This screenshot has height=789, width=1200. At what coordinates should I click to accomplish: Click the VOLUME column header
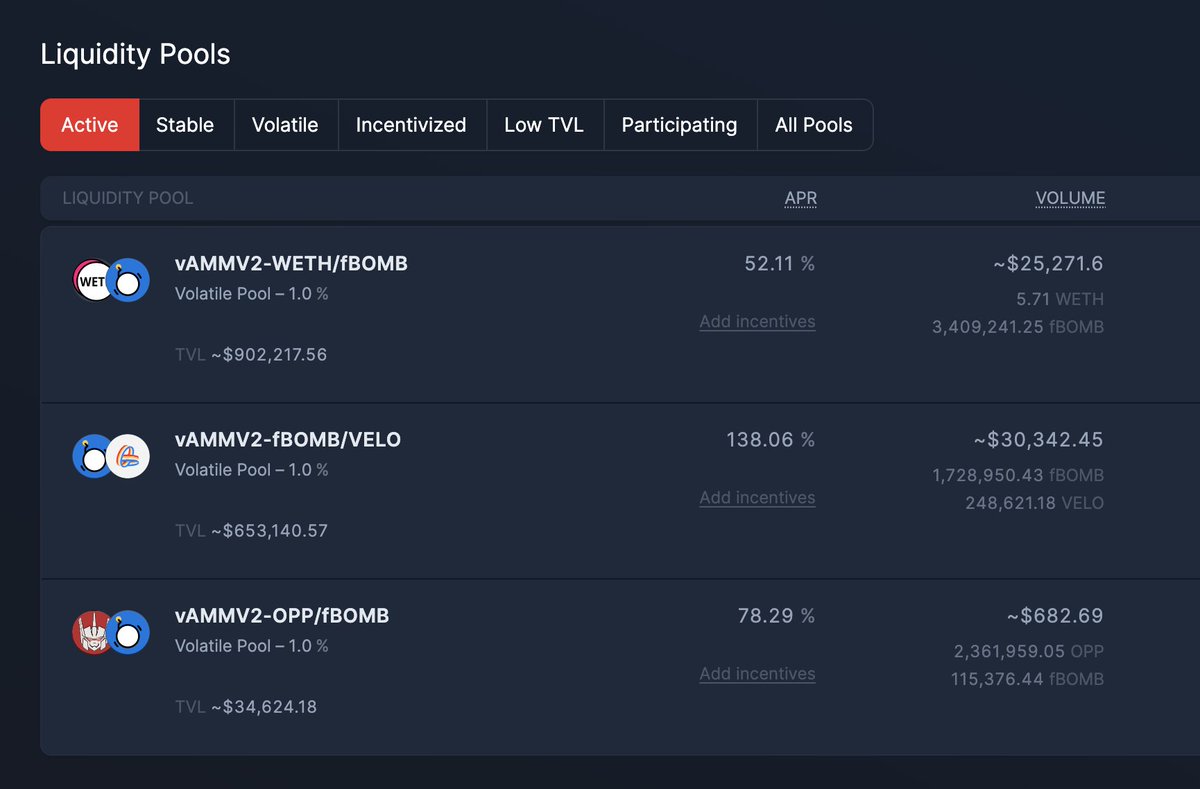point(1070,198)
